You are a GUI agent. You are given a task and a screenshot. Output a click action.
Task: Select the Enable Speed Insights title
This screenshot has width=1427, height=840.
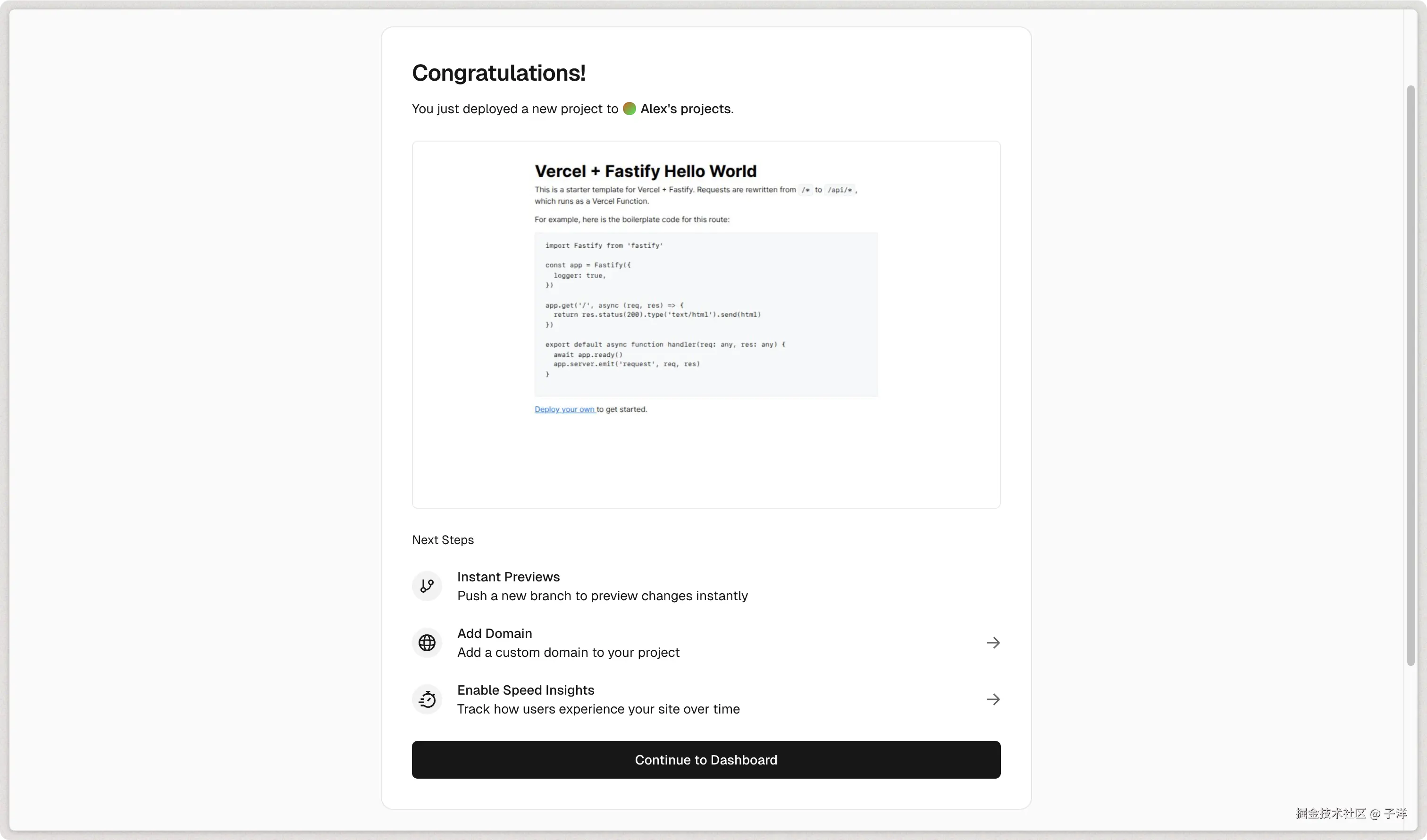coord(526,690)
